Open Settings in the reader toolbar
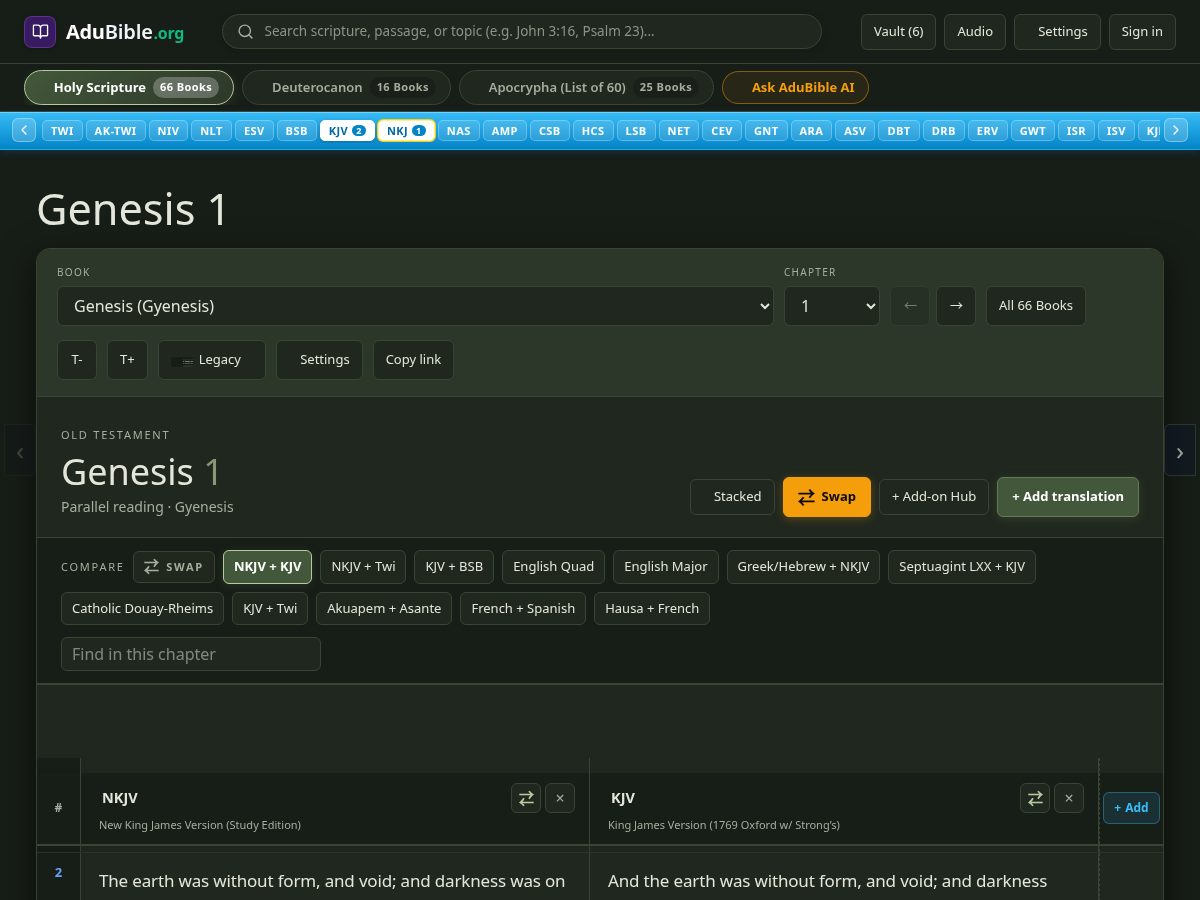The height and width of the screenshot is (900, 1200). [319, 360]
